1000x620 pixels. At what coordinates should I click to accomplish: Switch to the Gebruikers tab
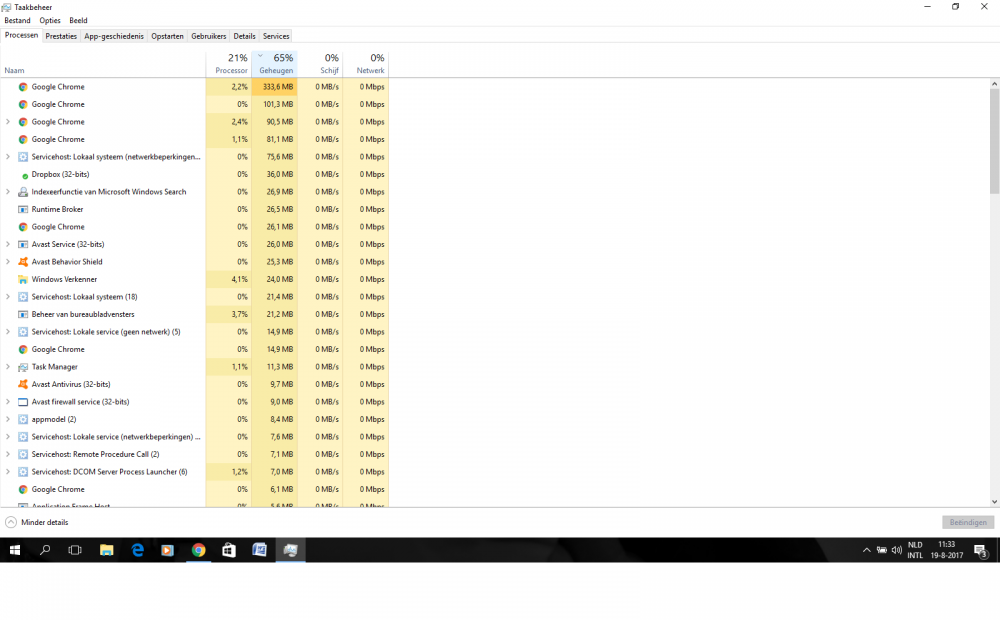coord(209,36)
